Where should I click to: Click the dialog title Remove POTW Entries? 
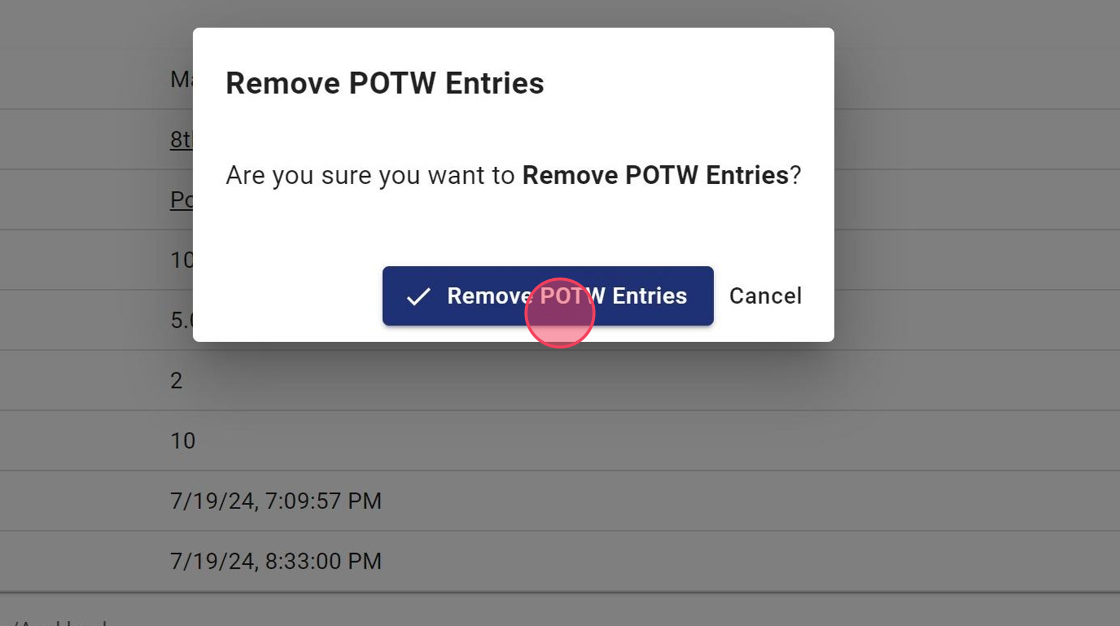pyautogui.click(x=384, y=83)
